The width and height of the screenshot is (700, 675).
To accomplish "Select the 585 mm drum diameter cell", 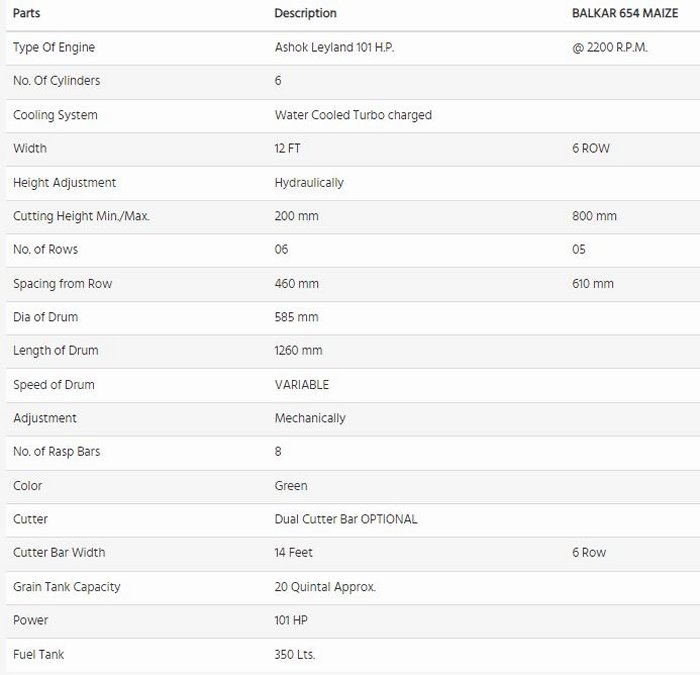I will click(x=296, y=317).
